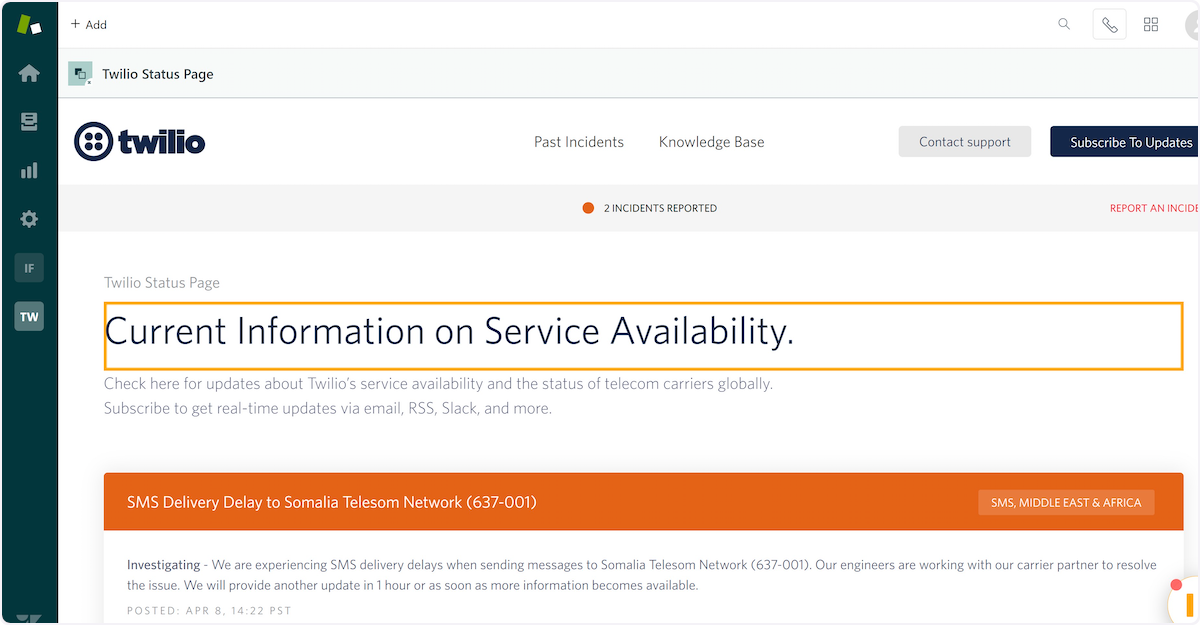Click the Twilio logo
Screen dimensions: 1200x625
click(140, 142)
